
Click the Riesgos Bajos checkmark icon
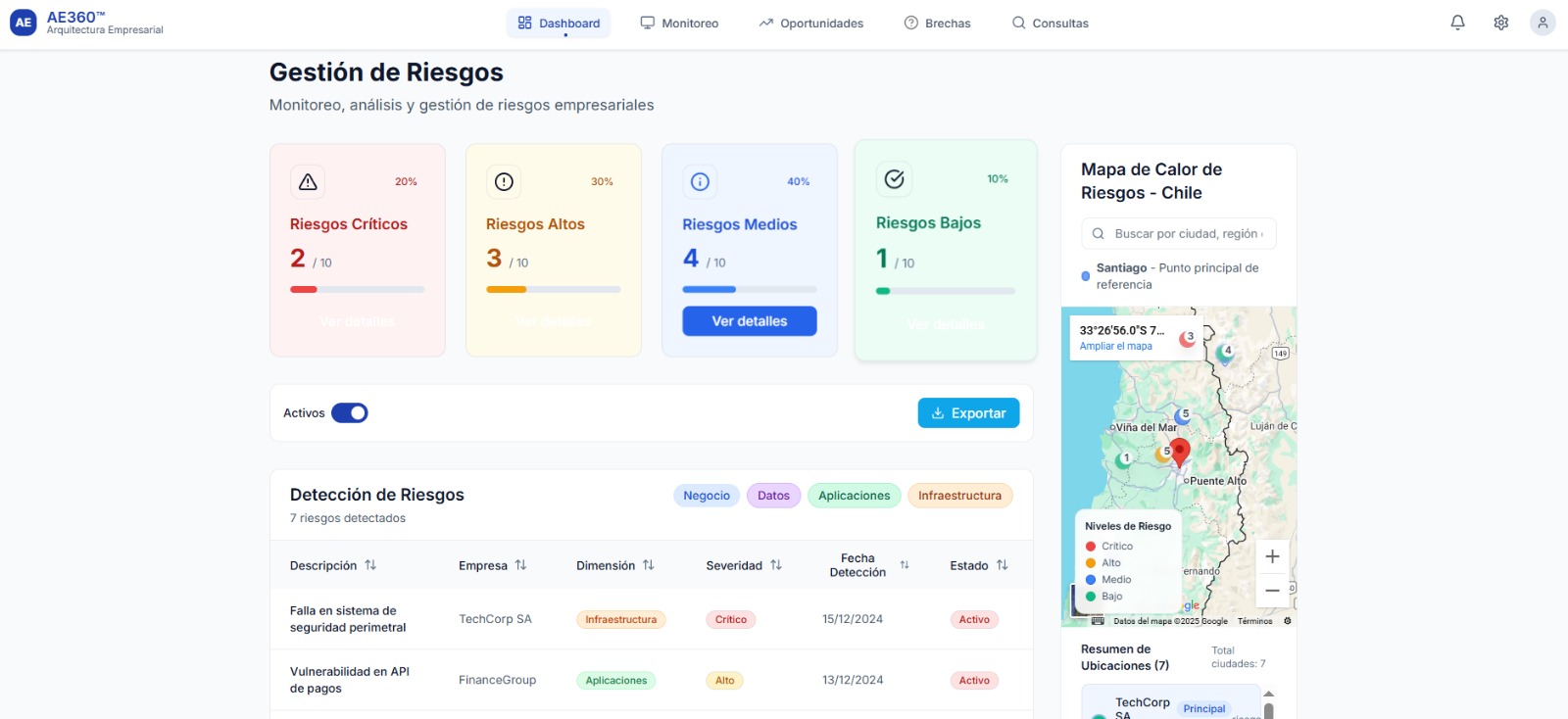(x=894, y=178)
